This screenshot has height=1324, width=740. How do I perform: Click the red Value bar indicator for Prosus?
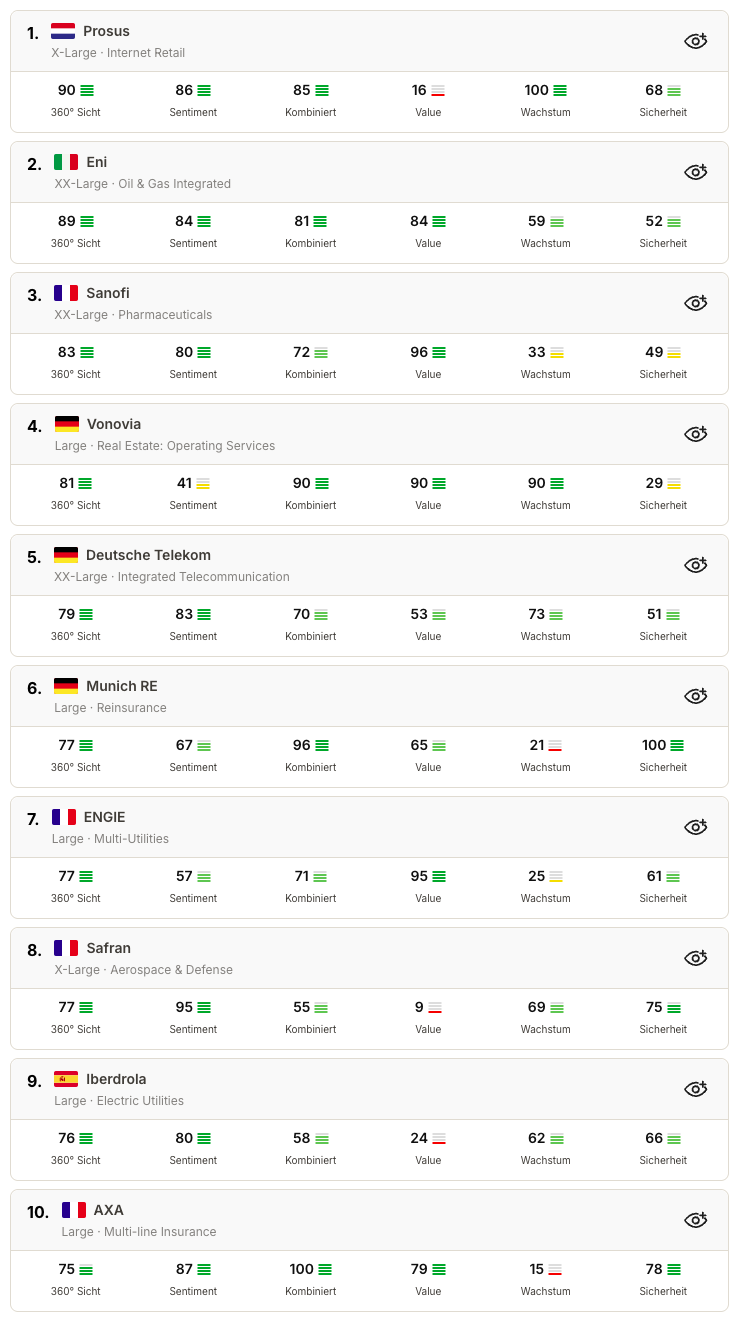tap(438, 91)
